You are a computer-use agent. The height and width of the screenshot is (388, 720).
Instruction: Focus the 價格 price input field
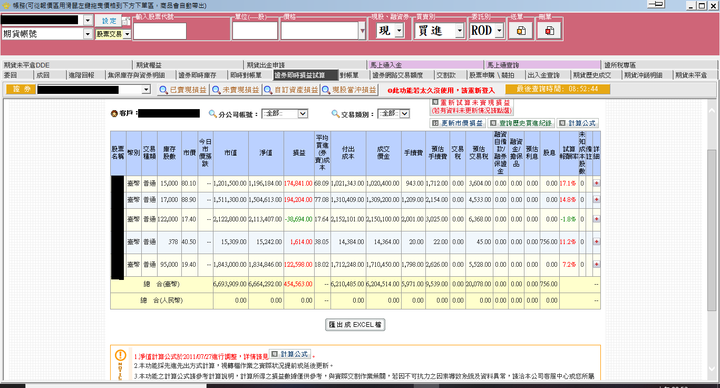coord(320,31)
